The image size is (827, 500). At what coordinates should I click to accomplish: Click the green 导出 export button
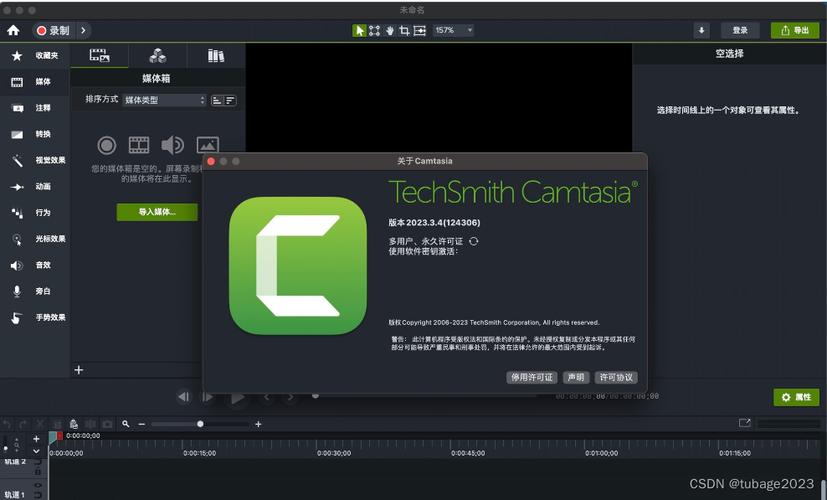795,31
